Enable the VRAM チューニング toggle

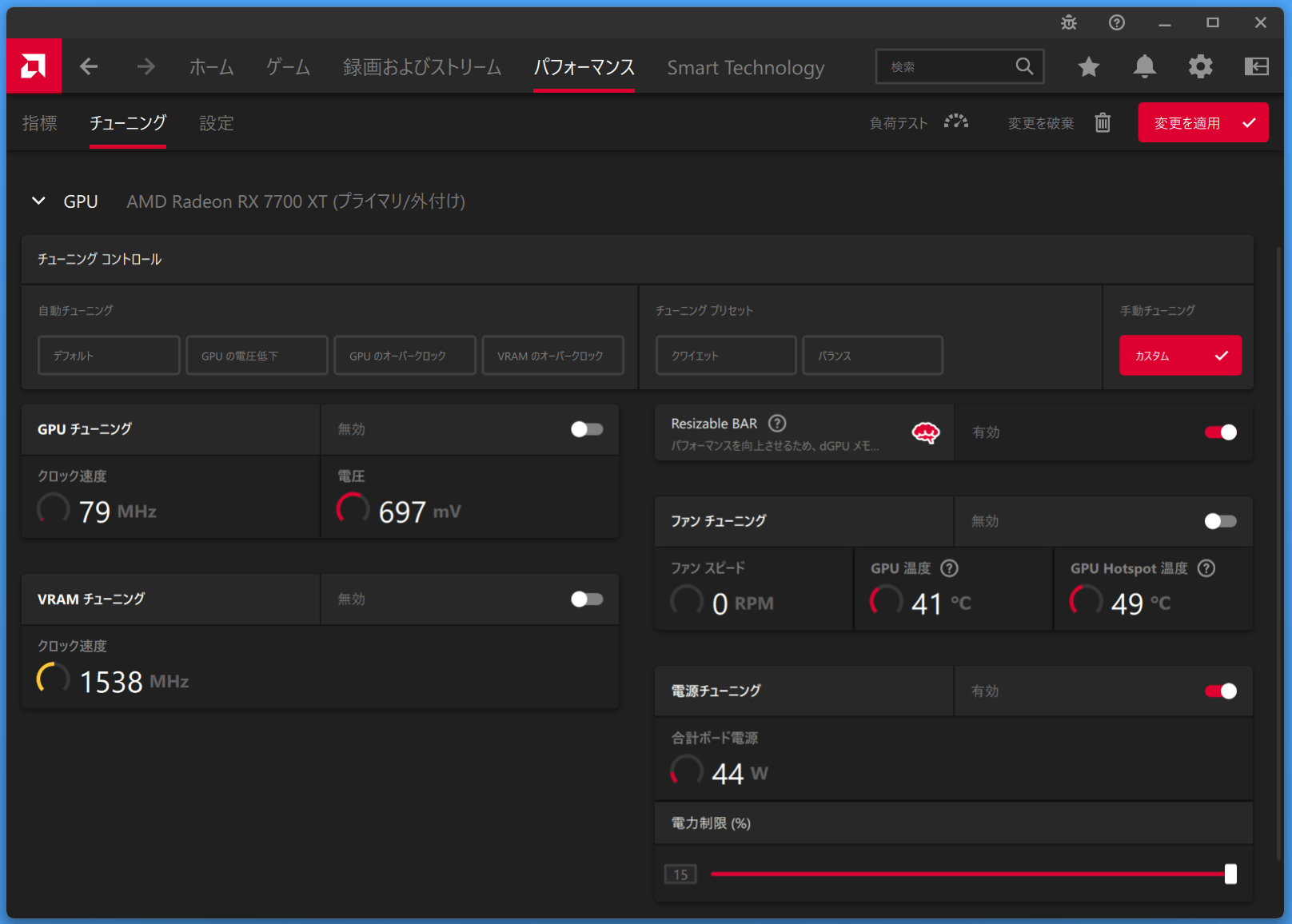point(587,599)
